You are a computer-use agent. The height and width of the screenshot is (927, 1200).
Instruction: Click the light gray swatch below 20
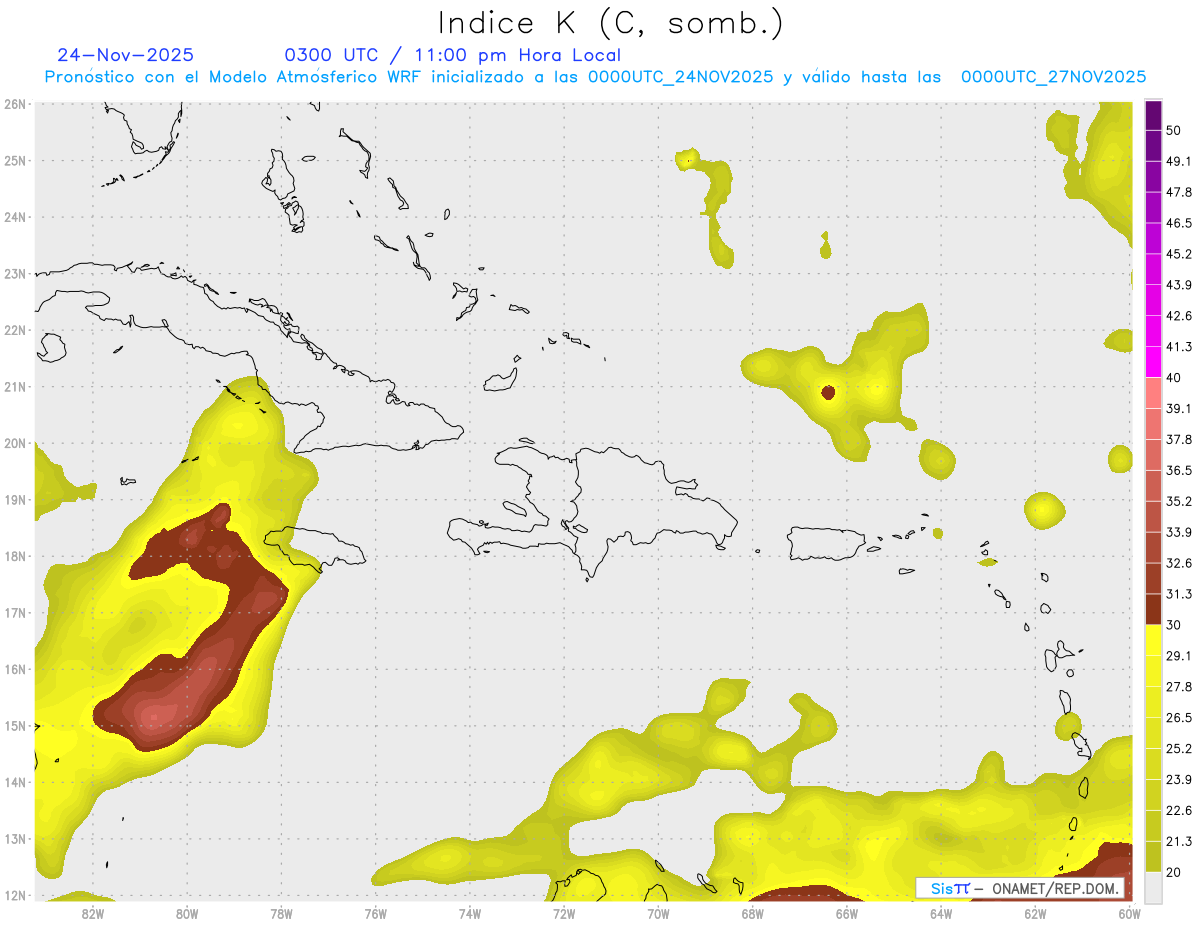(1153, 886)
